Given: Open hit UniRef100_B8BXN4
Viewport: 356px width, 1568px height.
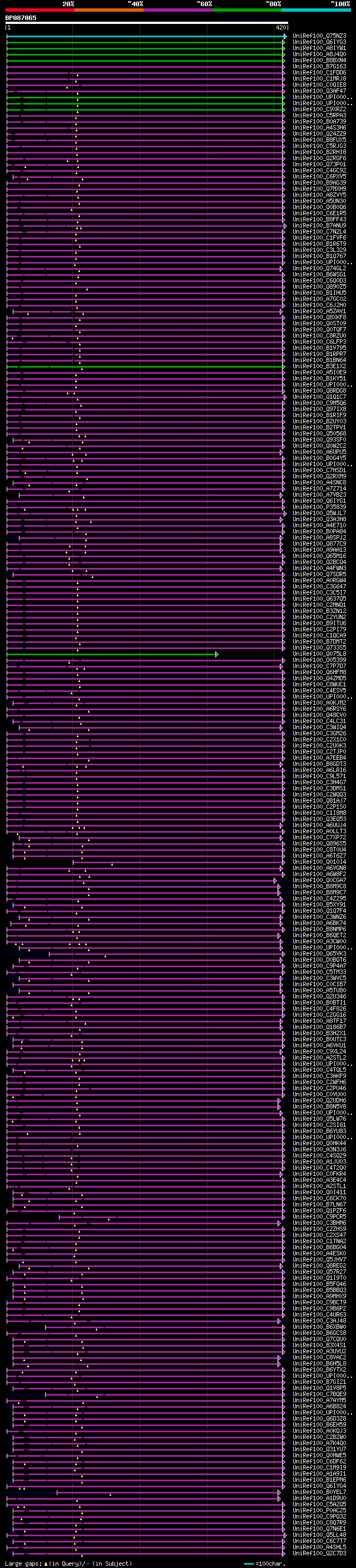Looking at the screenshot, I should pyautogui.click(x=319, y=60).
